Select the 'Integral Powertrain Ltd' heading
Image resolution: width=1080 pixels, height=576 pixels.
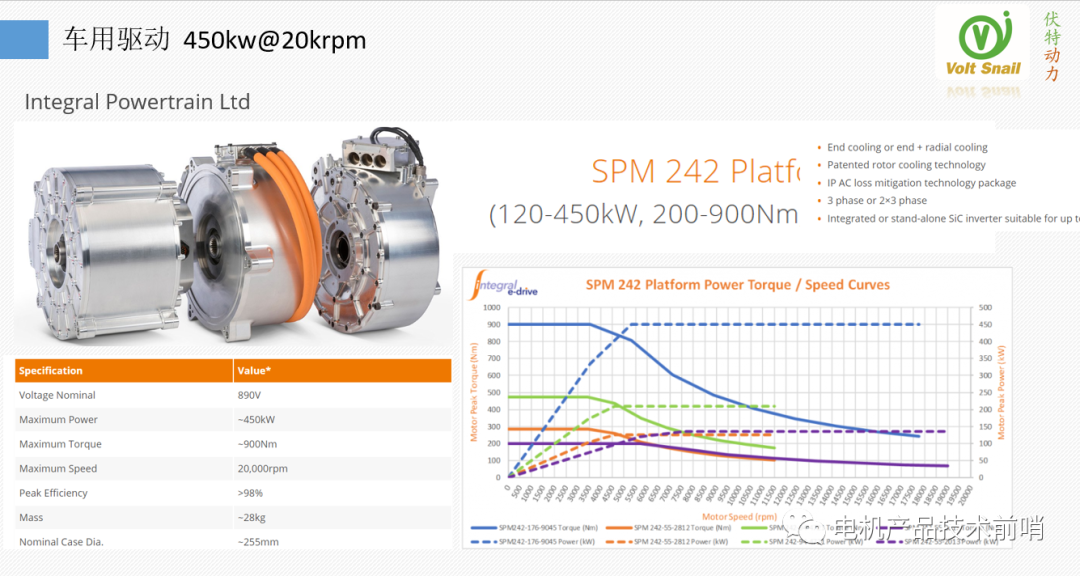coord(137,102)
